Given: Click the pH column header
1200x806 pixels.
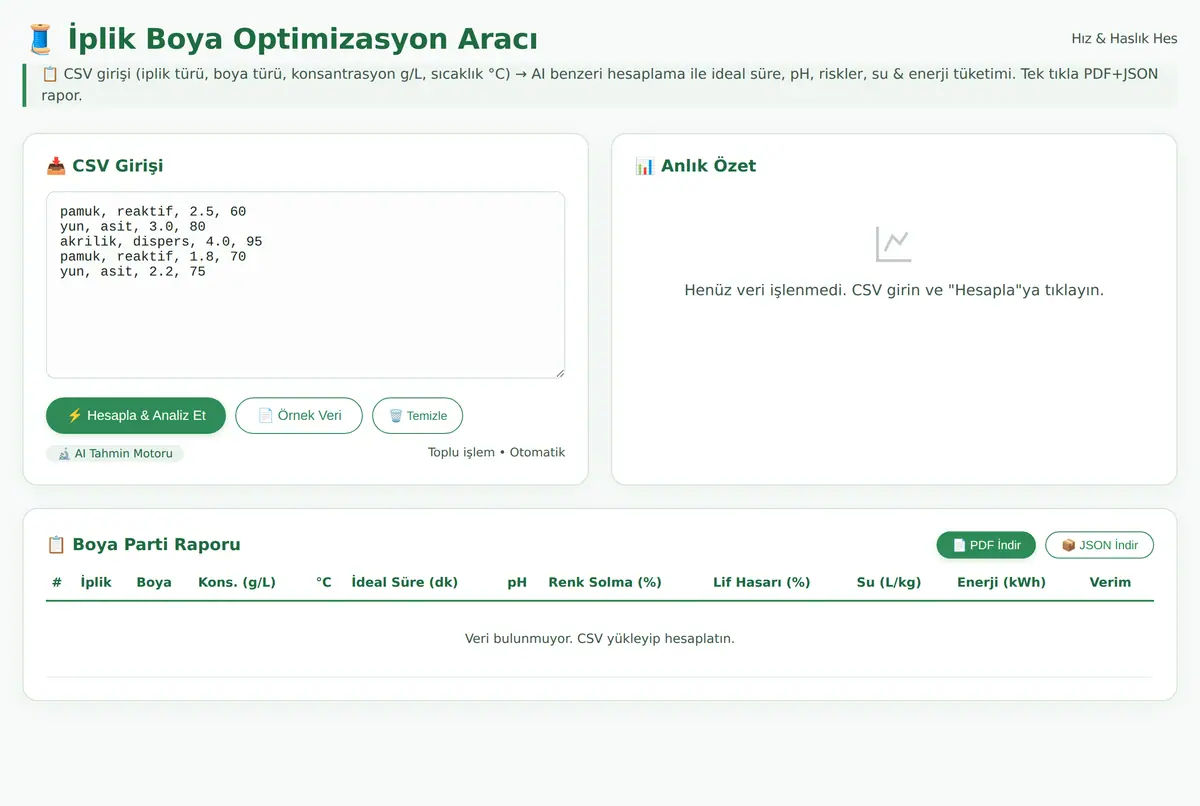Looking at the screenshot, I should click(517, 582).
